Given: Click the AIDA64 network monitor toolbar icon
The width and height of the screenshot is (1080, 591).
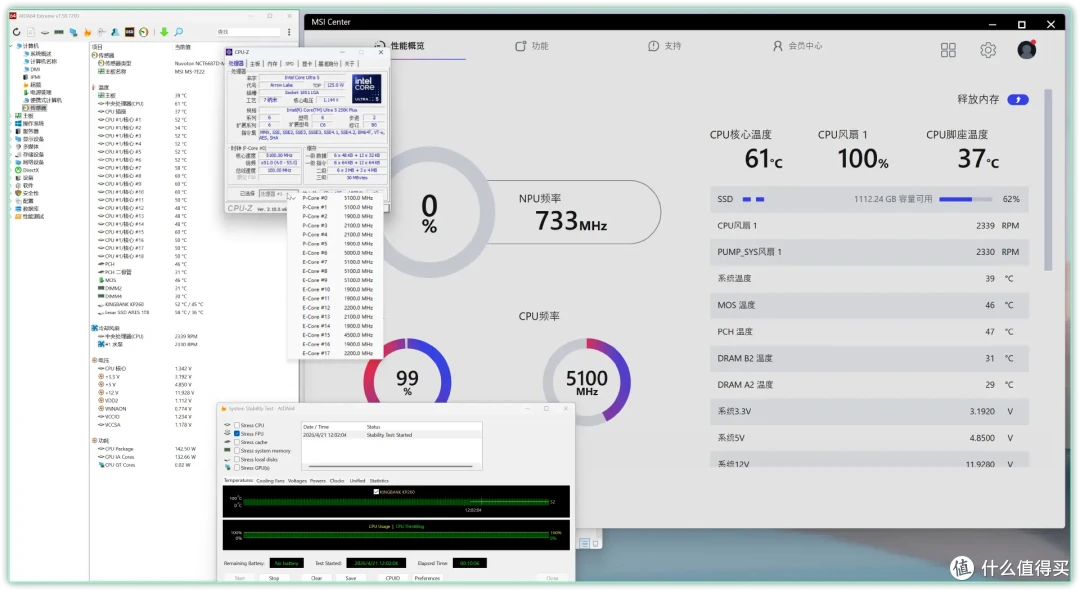Looking at the screenshot, I should [x=73, y=32].
